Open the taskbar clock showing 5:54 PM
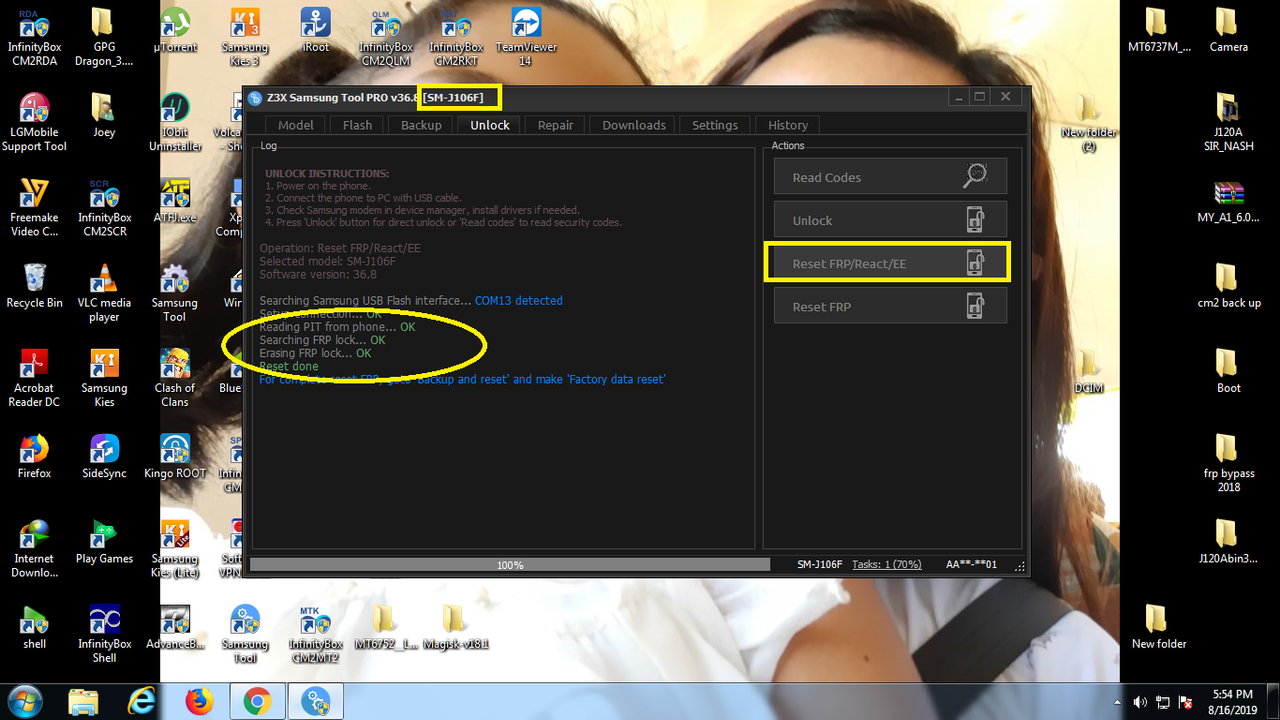 (x=1230, y=701)
